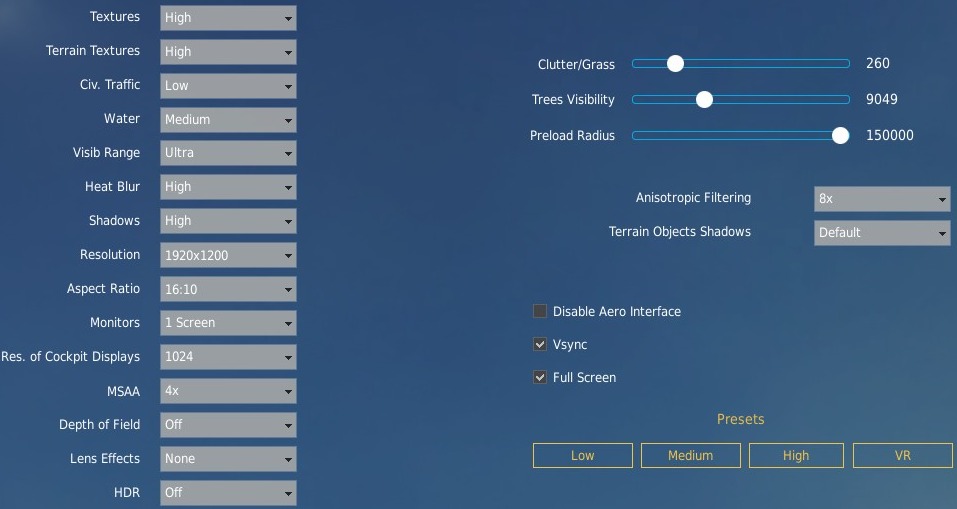Open the Water quality dropdown
The width and height of the screenshot is (957, 509).
(x=228, y=120)
